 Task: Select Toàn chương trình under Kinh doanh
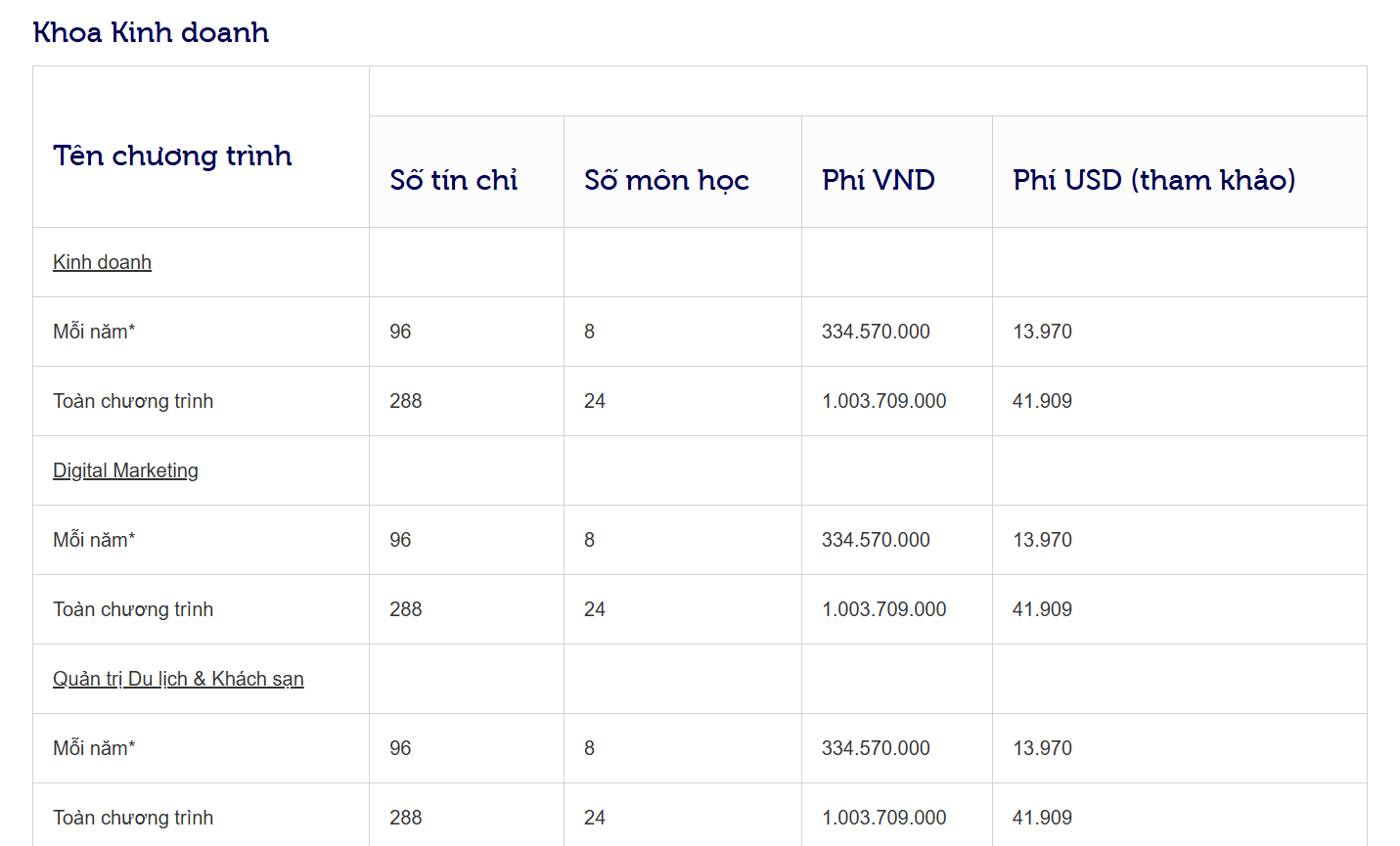coord(133,401)
